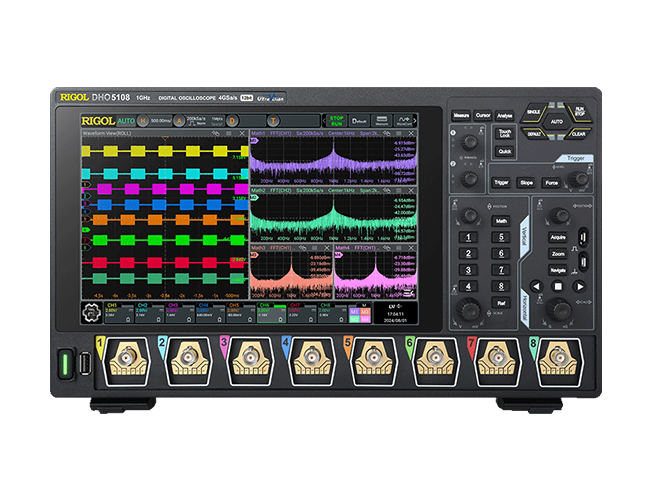Push the Quick button

[x=505, y=151]
